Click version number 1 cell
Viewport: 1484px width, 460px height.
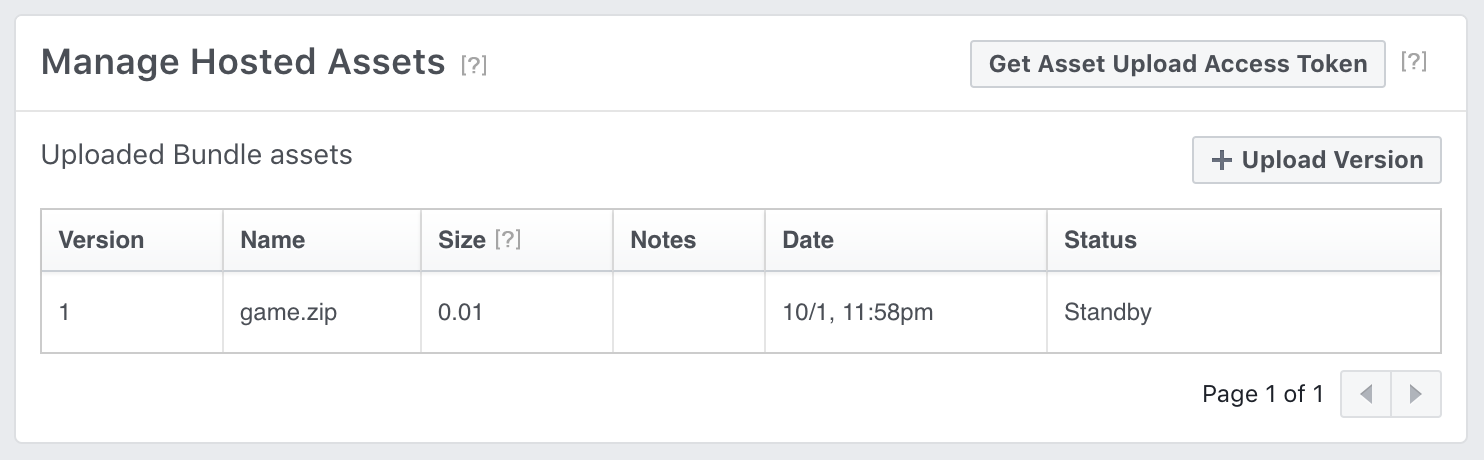[x=132, y=312]
